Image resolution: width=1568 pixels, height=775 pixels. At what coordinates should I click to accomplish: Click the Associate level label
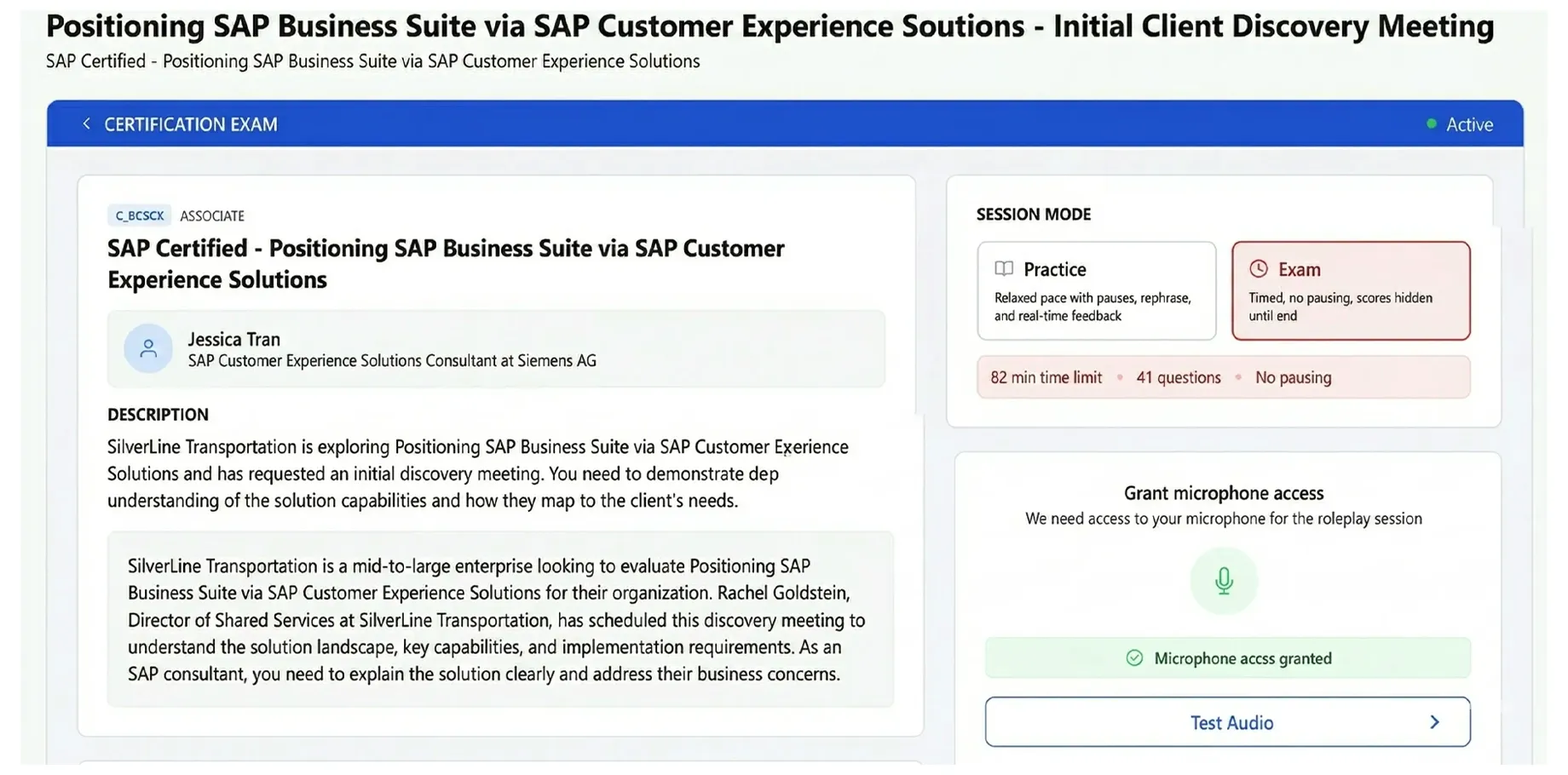click(212, 216)
